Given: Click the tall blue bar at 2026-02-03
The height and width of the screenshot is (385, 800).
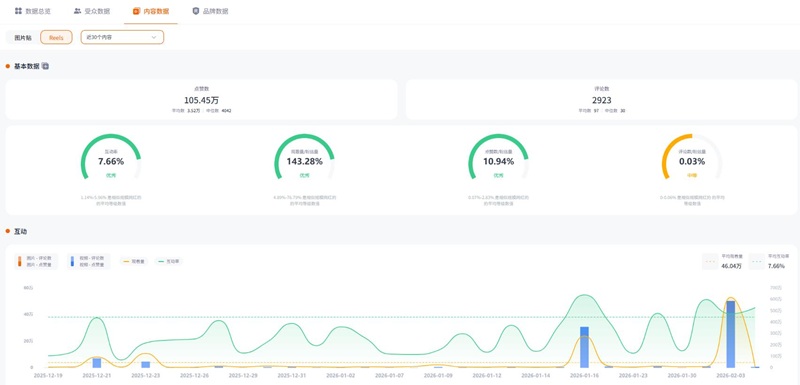Looking at the screenshot, I should (731, 334).
